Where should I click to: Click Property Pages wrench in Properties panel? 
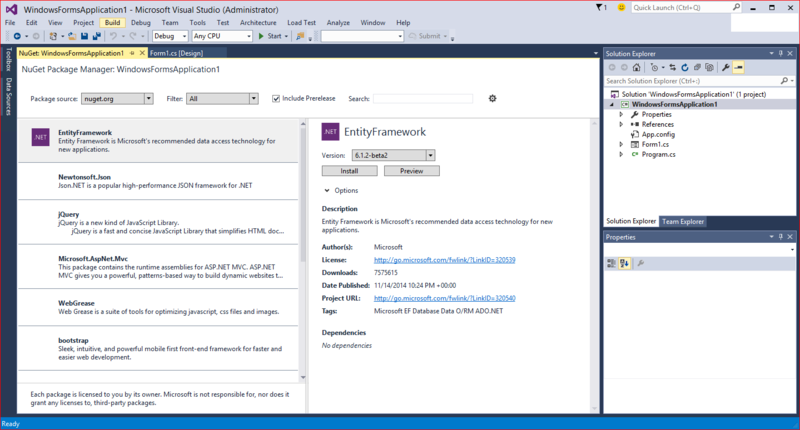click(641, 263)
